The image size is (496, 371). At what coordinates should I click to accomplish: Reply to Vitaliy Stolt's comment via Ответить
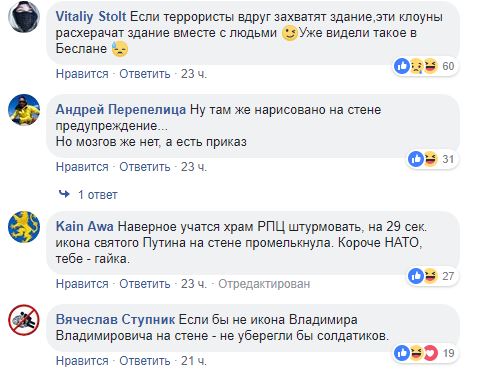tap(145, 74)
